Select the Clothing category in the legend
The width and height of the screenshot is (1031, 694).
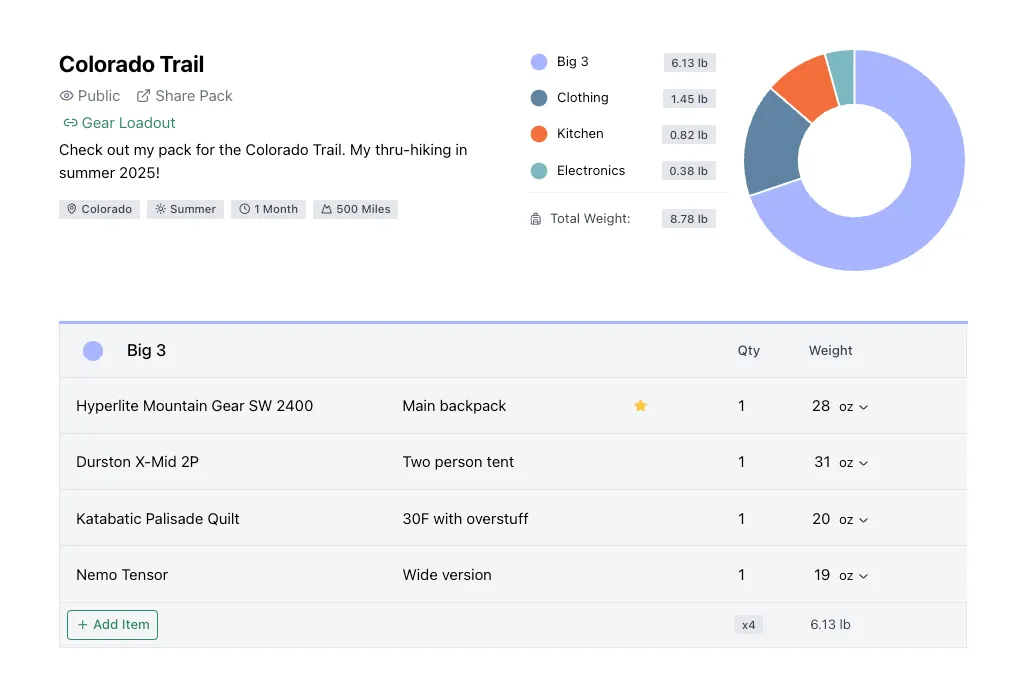tap(582, 98)
